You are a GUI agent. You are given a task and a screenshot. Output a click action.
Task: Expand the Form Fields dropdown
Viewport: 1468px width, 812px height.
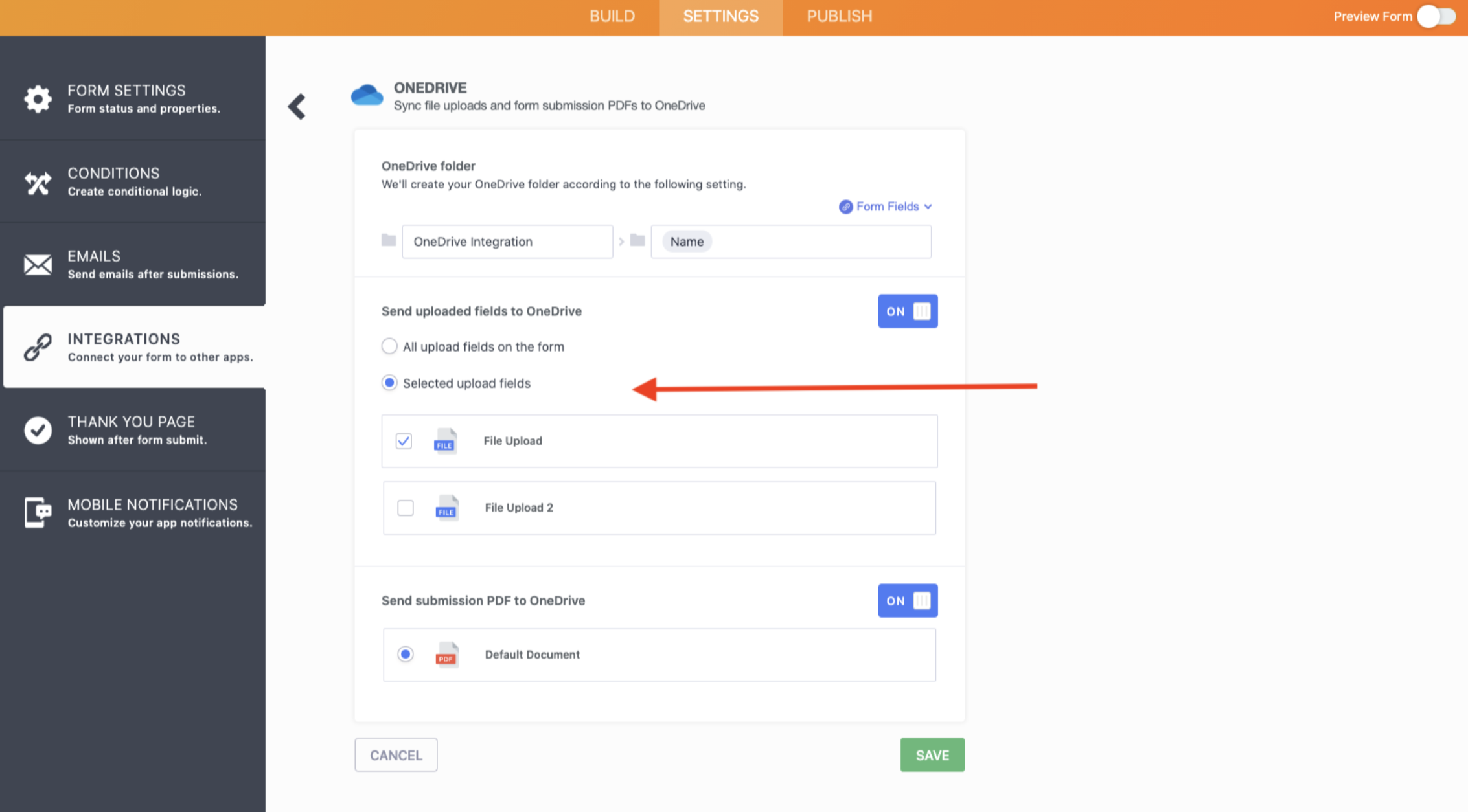point(886,207)
